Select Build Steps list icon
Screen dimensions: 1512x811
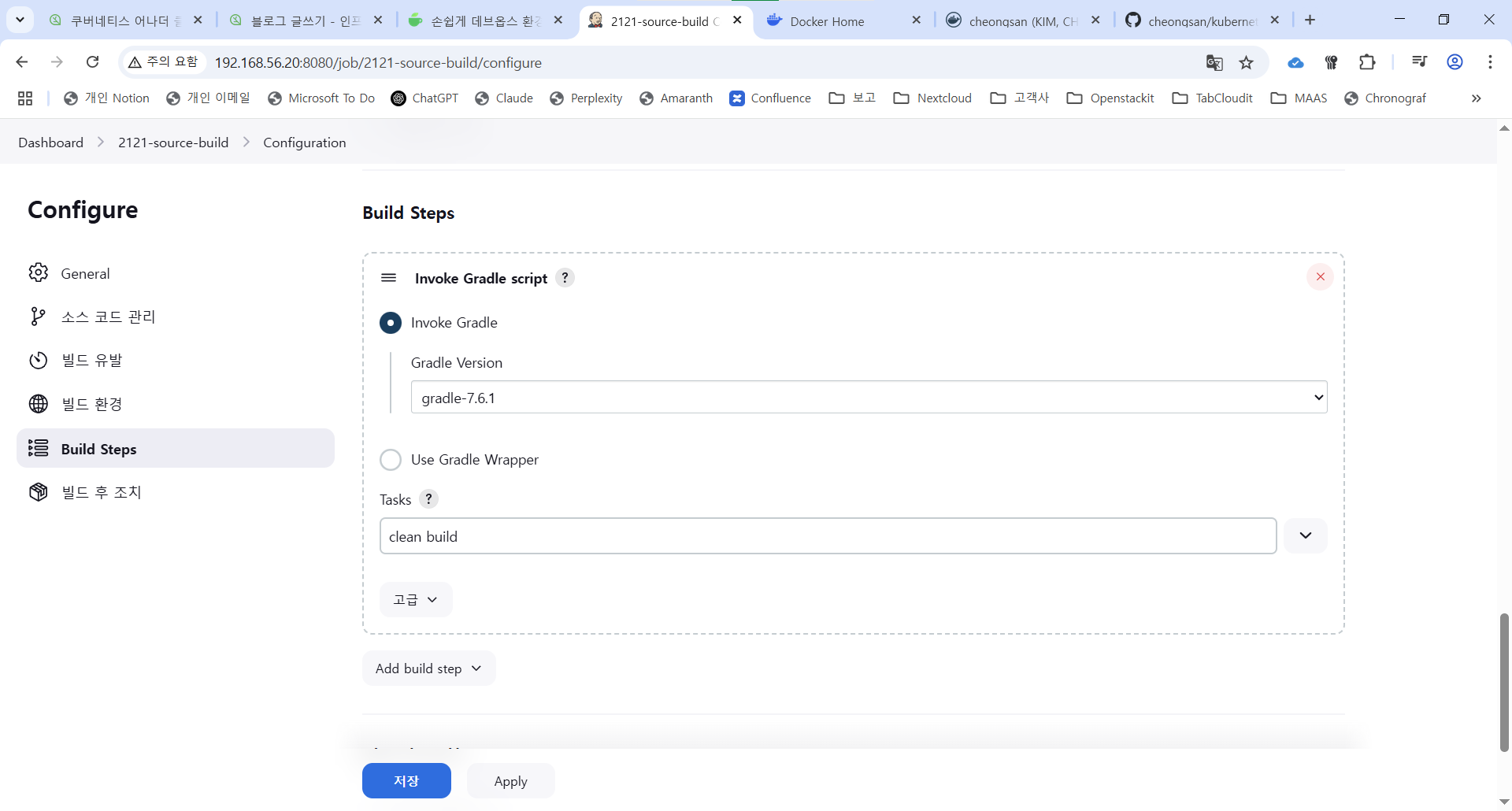pos(38,448)
